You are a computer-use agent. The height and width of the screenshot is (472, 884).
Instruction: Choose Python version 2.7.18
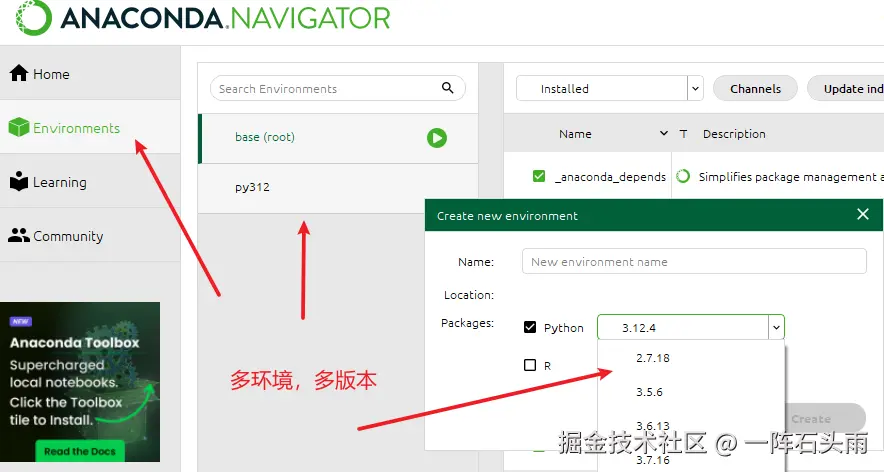pos(653,358)
